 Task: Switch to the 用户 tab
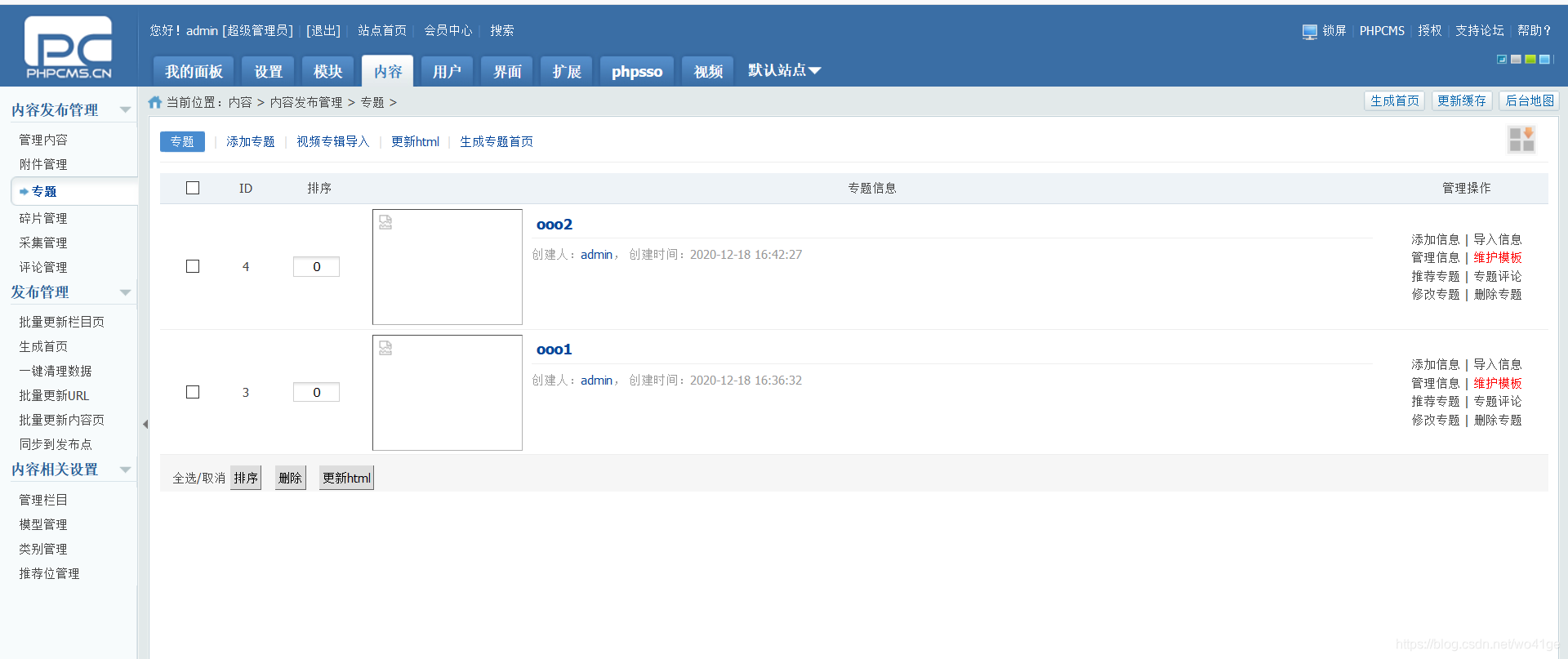(447, 71)
